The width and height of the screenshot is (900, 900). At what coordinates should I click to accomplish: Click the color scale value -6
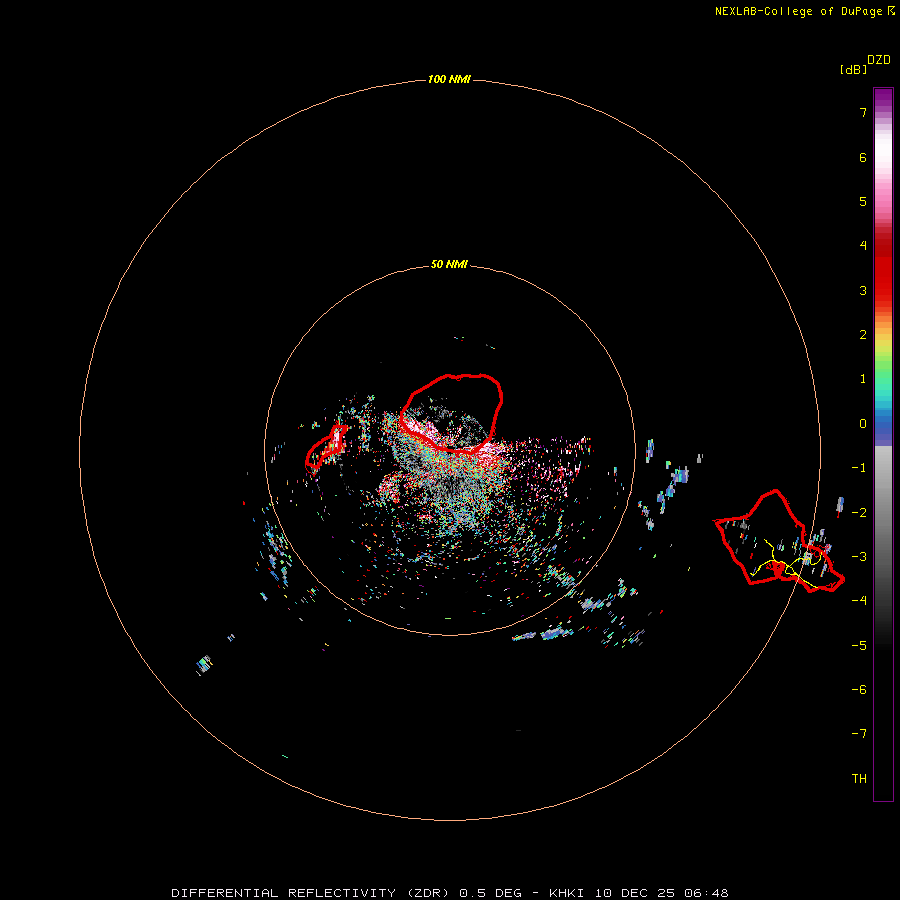pyautogui.click(x=859, y=690)
